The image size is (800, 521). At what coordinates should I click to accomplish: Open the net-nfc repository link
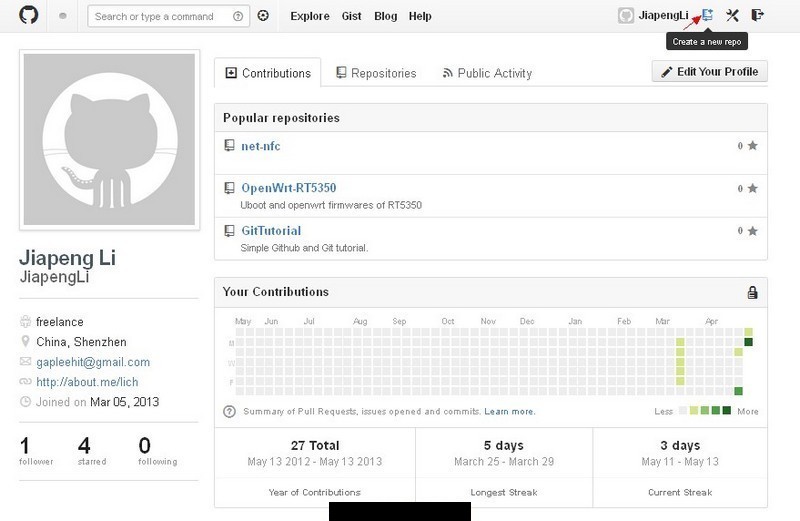261,146
